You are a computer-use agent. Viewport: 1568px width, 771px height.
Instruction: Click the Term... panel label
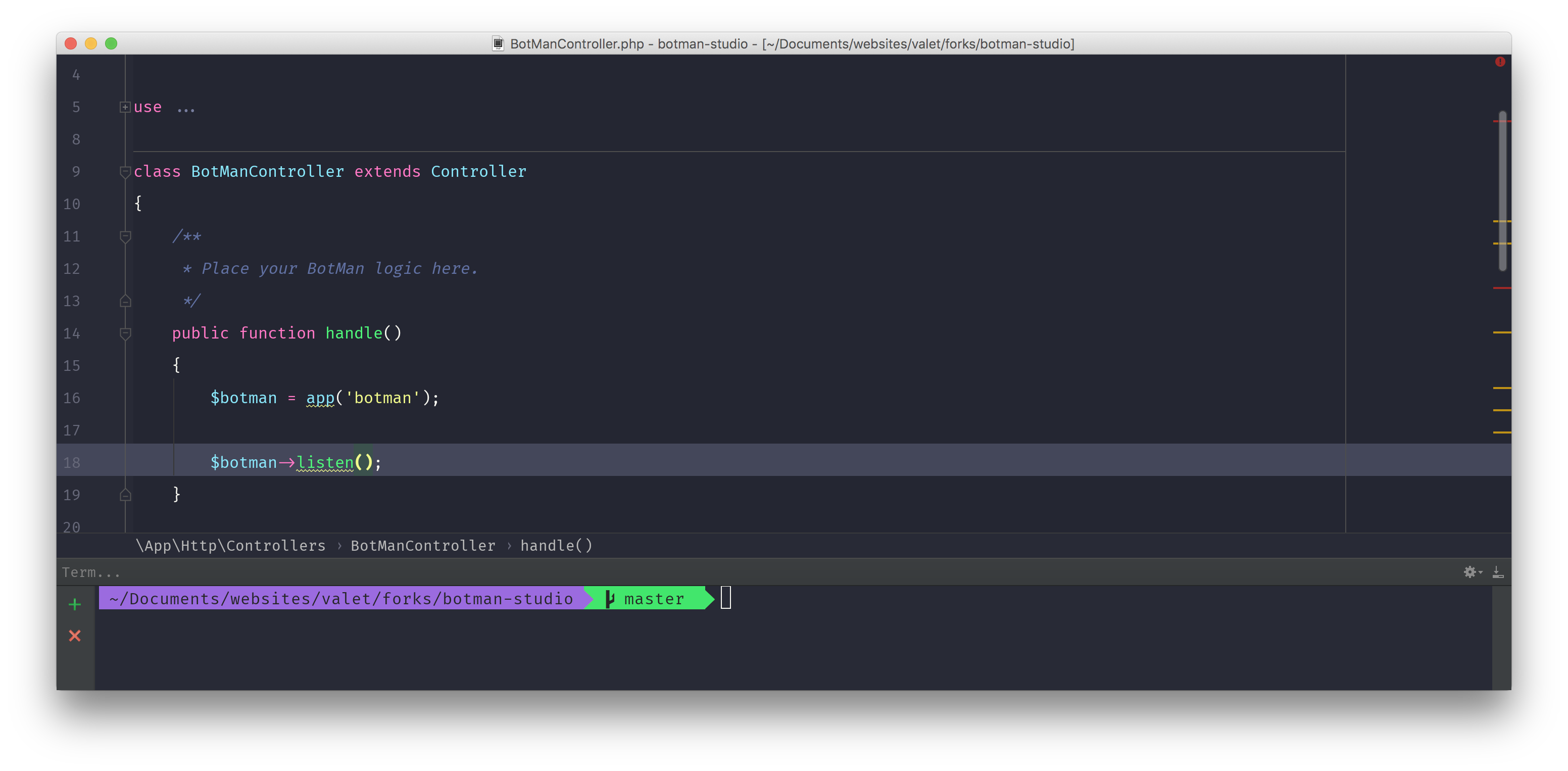[91, 572]
